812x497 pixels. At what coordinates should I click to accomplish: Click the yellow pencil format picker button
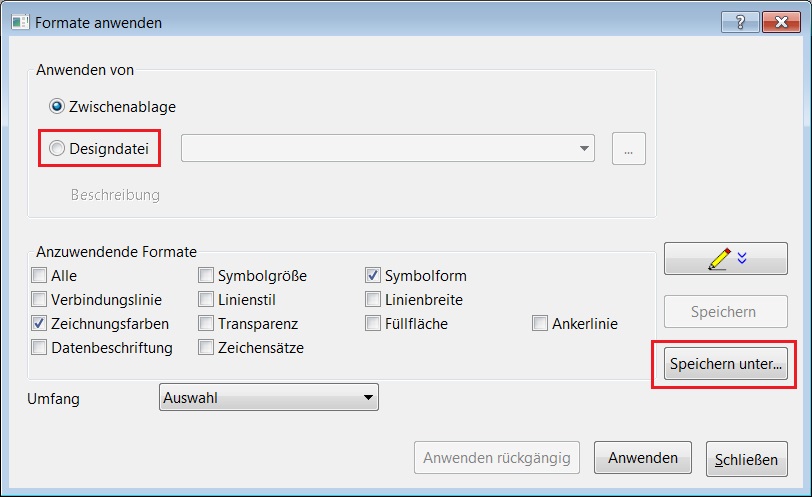[726, 258]
